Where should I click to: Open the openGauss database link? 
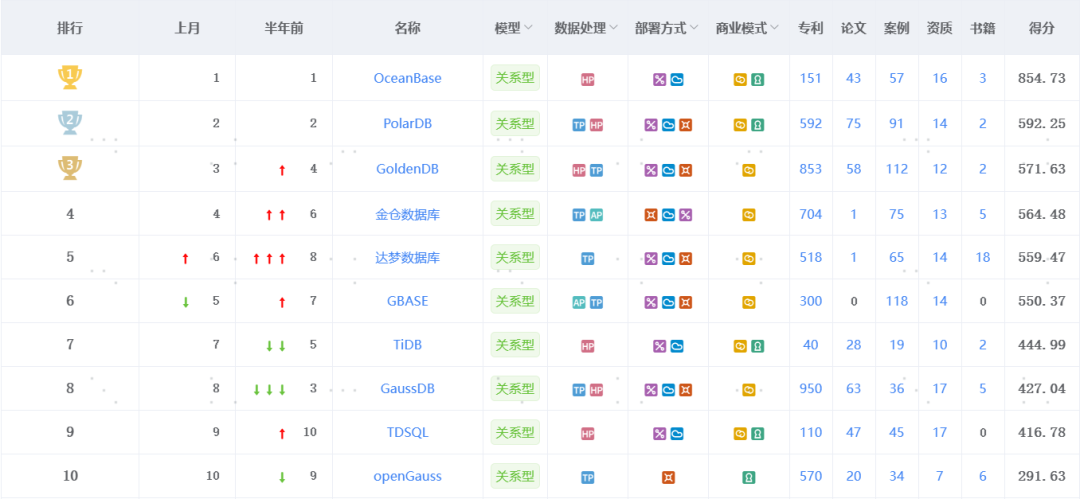(x=408, y=476)
